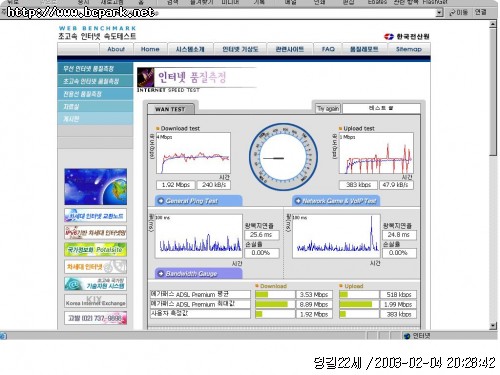Viewport: 500px width, 375px height.
Task: Click the Internet Speed Test header logo
Action: (x=146, y=77)
